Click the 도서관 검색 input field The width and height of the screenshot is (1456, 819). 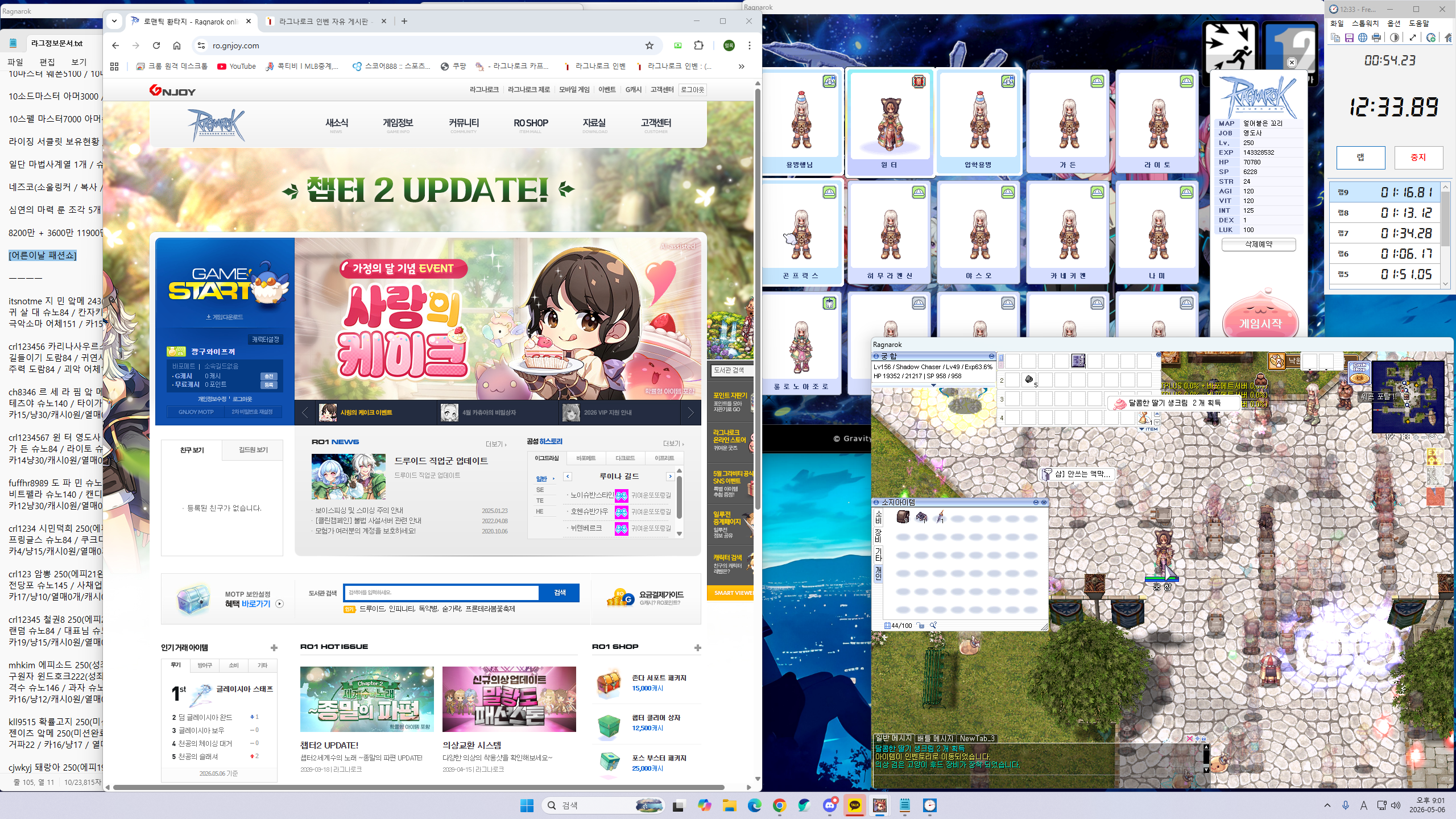441,593
